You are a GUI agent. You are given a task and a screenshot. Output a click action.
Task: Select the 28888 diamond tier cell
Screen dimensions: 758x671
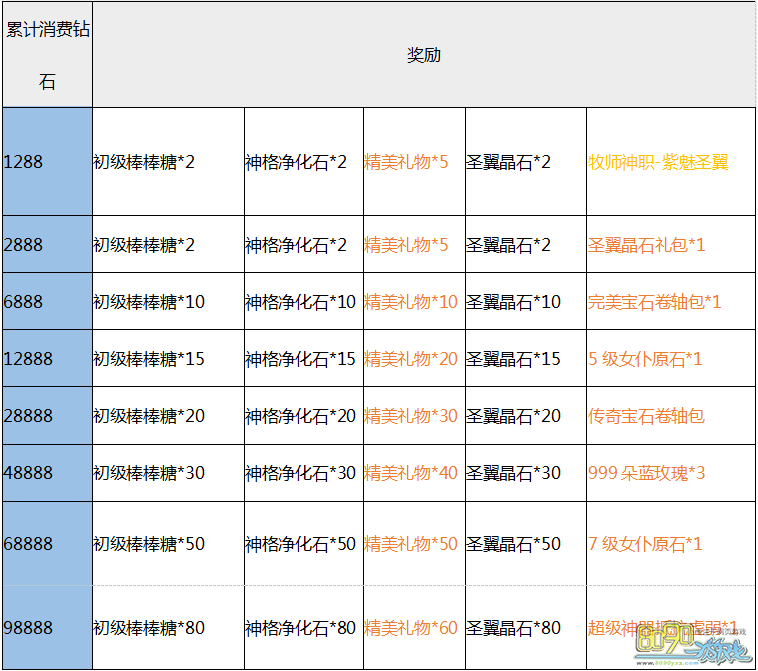[x=47, y=415]
